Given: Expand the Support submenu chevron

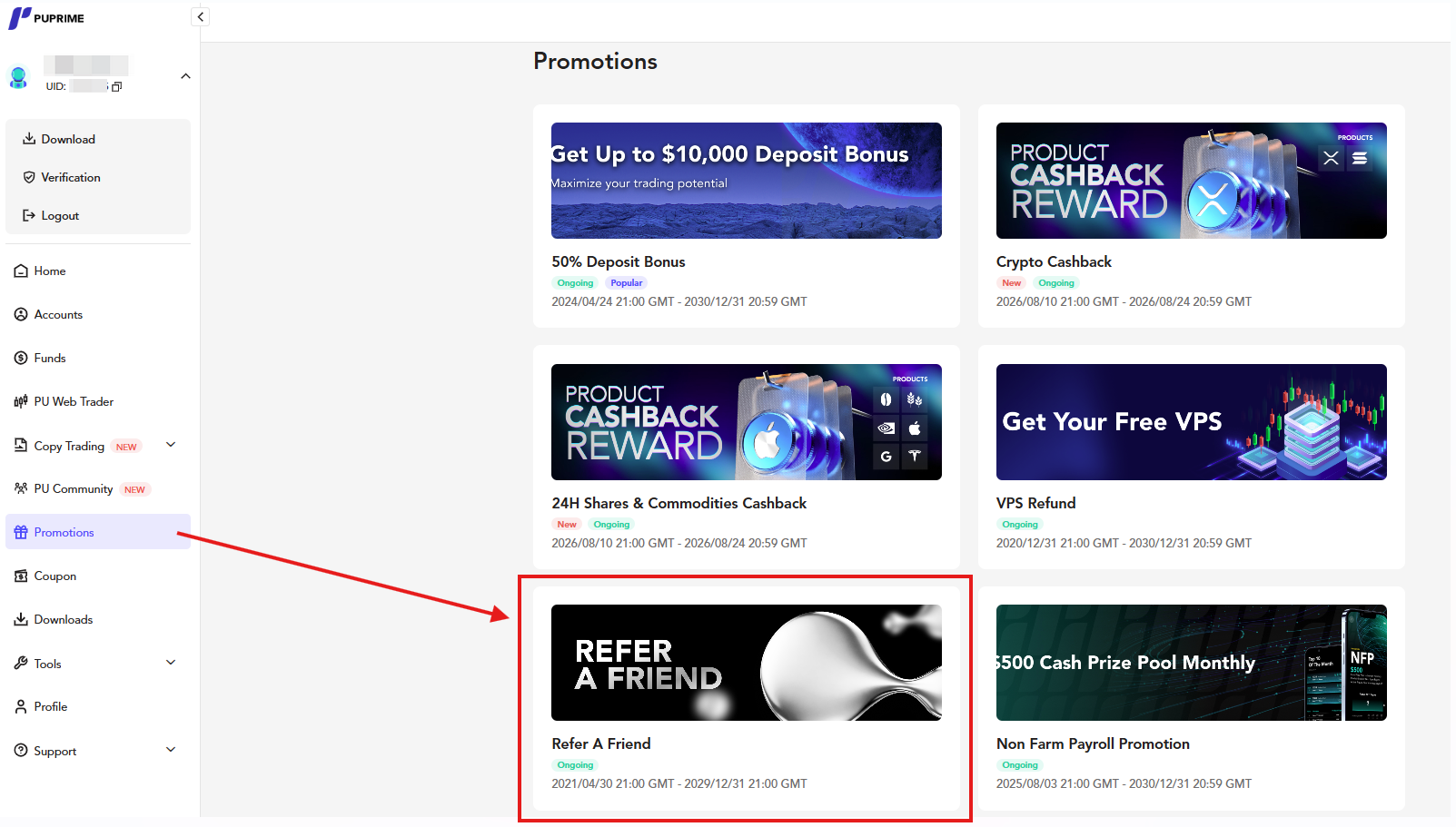Looking at the screenshot, I should (171, 750).
